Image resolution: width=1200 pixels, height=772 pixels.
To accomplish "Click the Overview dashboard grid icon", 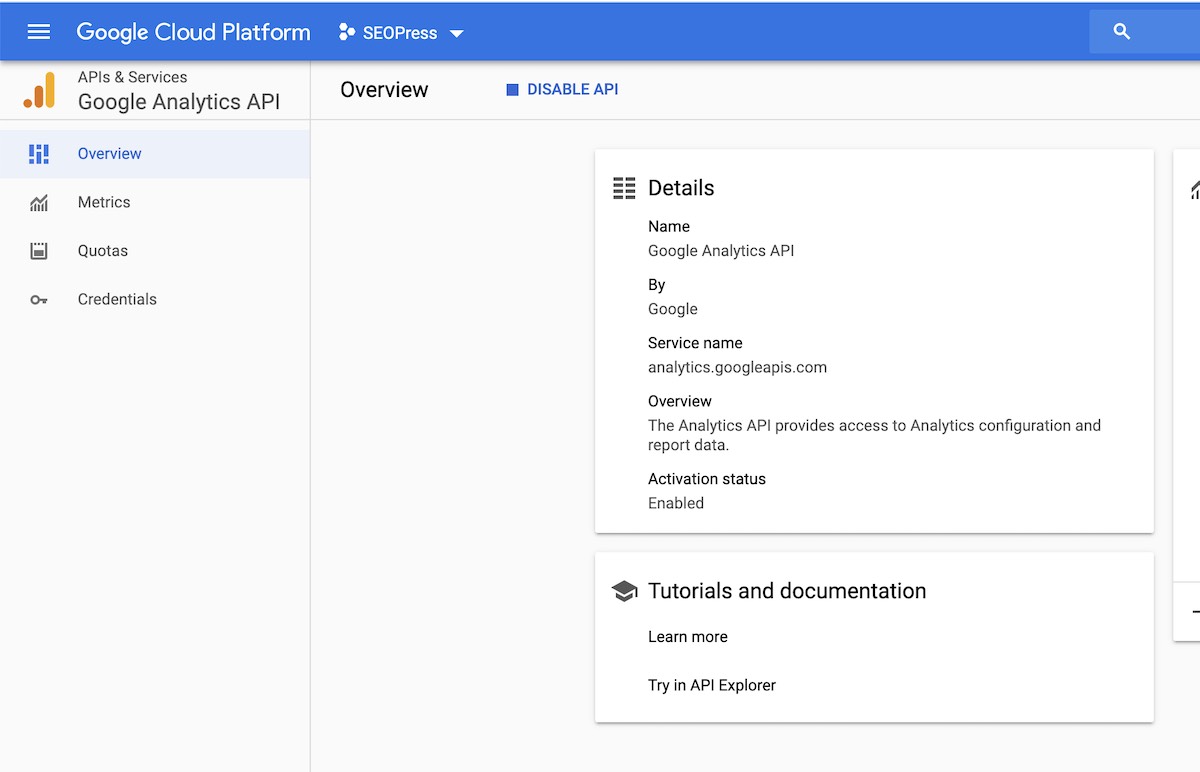I will [x=39, y=154].
